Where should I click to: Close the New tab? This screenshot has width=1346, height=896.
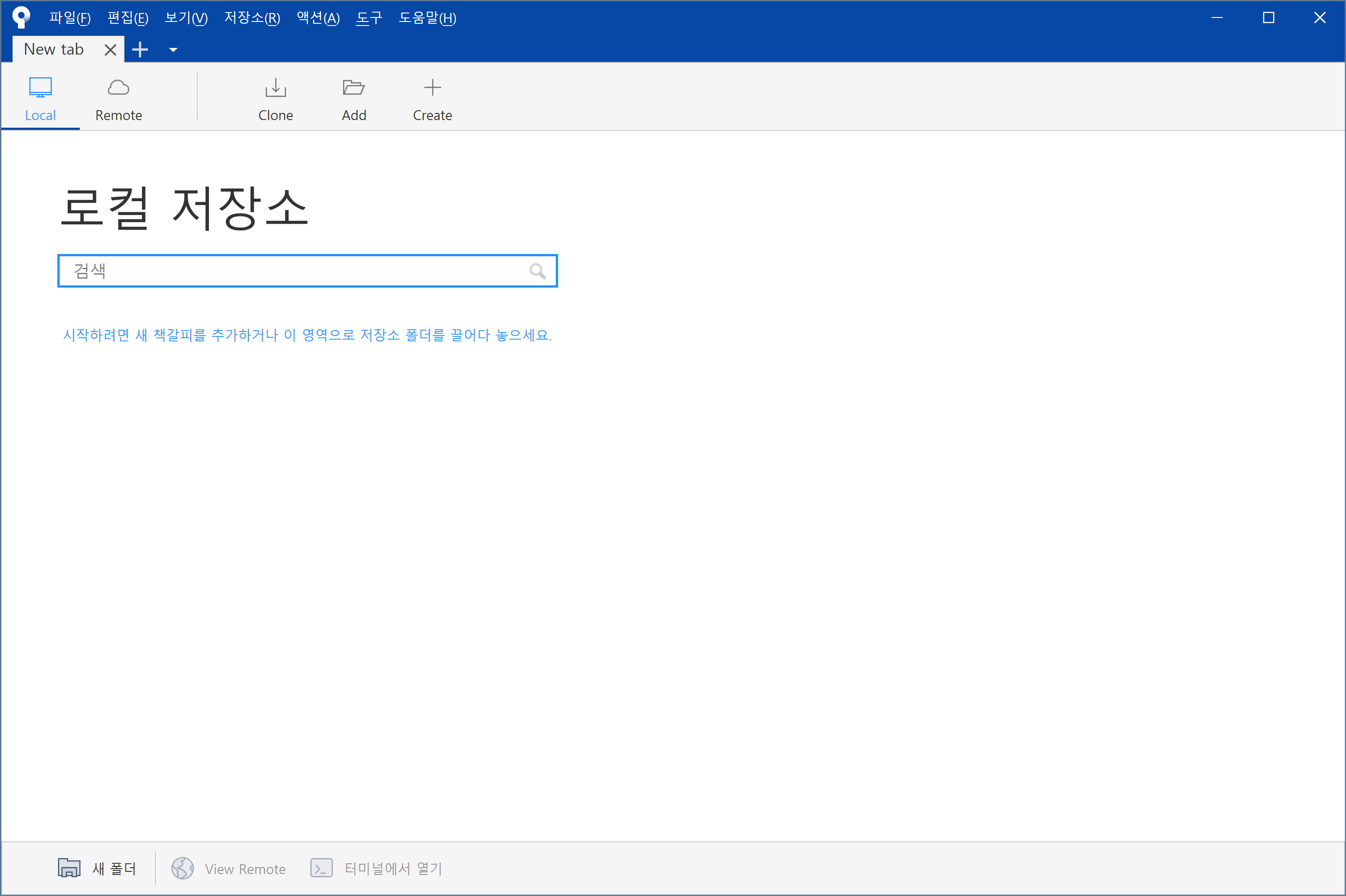(110, 50)
